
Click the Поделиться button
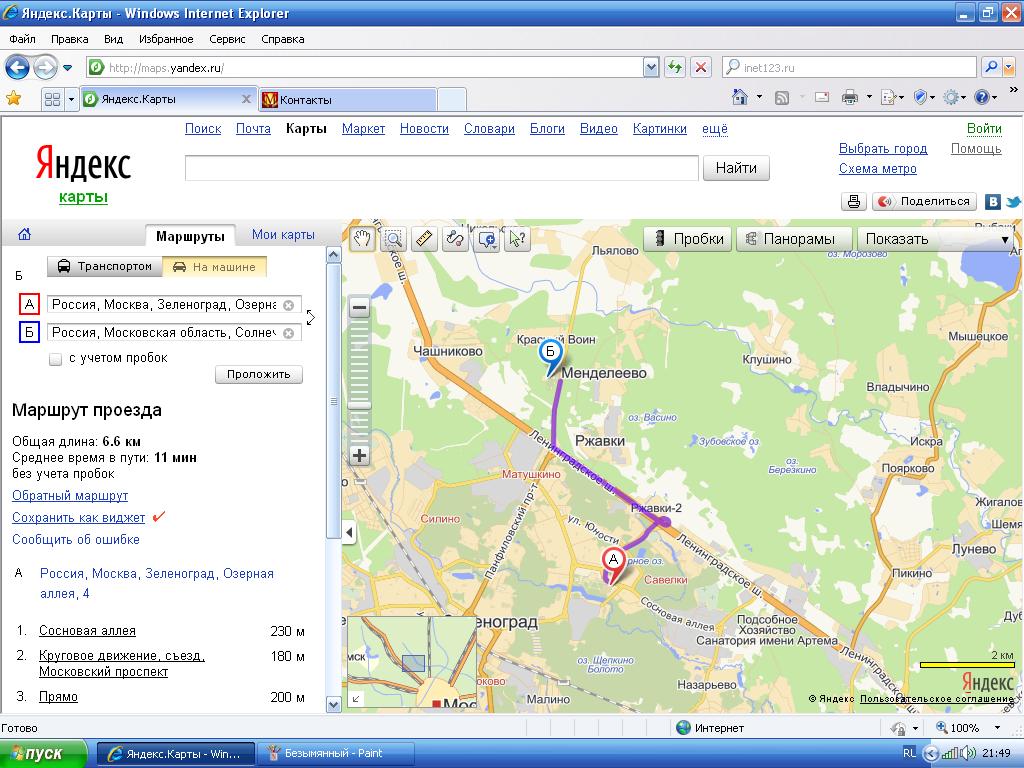point(925,201)
